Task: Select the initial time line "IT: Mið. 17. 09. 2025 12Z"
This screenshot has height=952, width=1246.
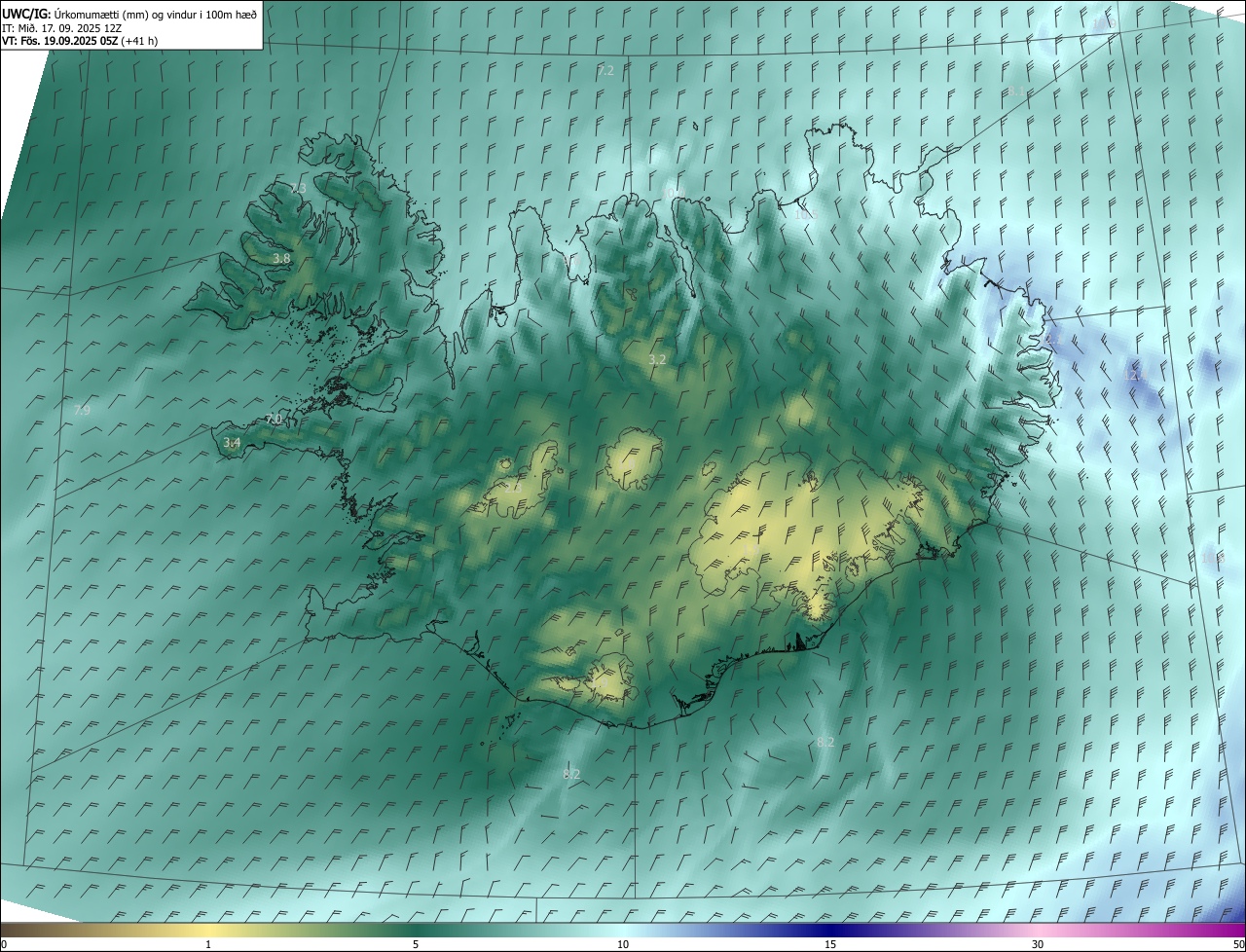Action: pos(61,28)
